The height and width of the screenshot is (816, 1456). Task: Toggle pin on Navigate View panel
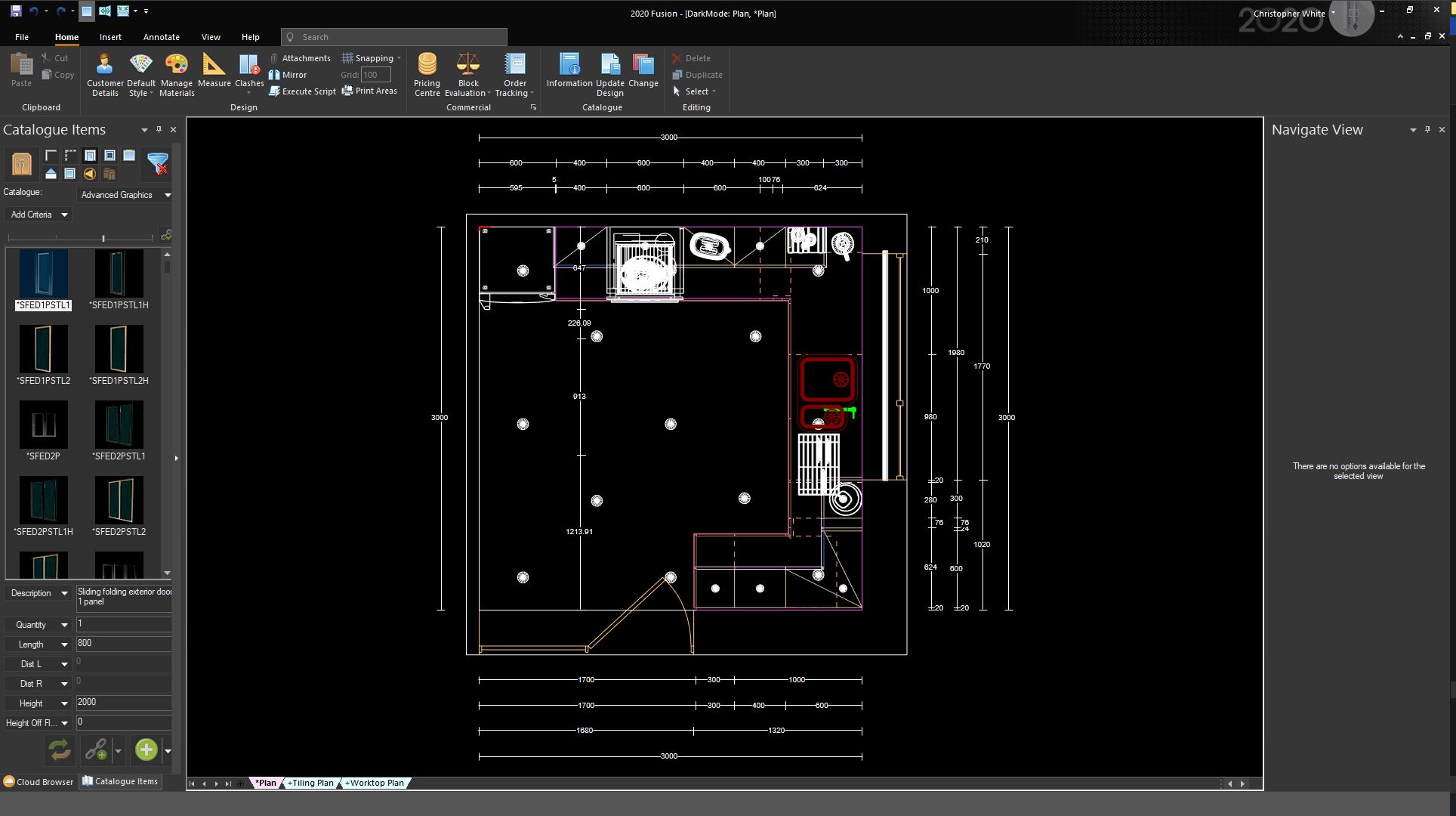point(1427,130)
